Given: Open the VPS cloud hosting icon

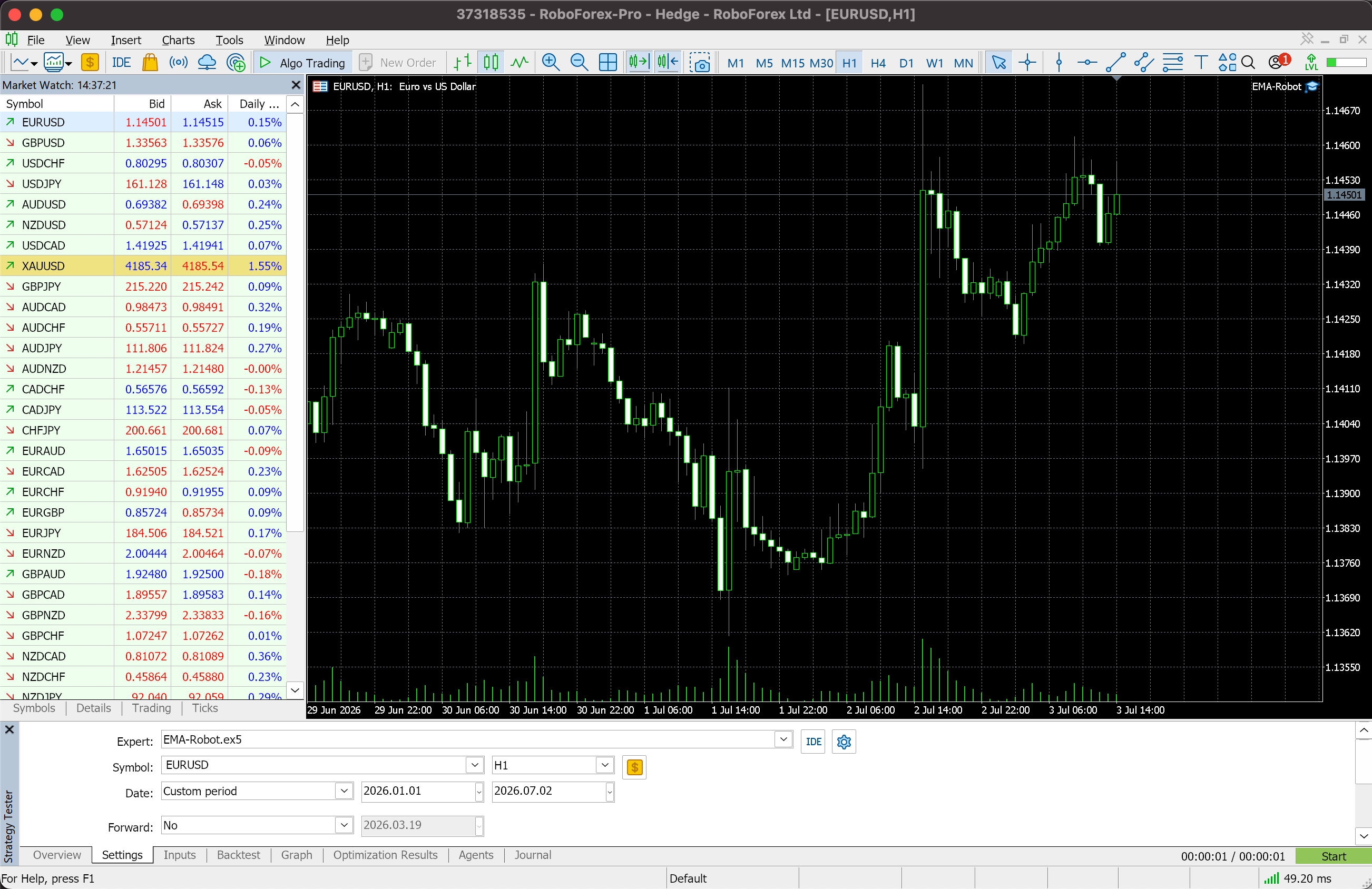Looking at the screenshot, I should click(207, 62).
